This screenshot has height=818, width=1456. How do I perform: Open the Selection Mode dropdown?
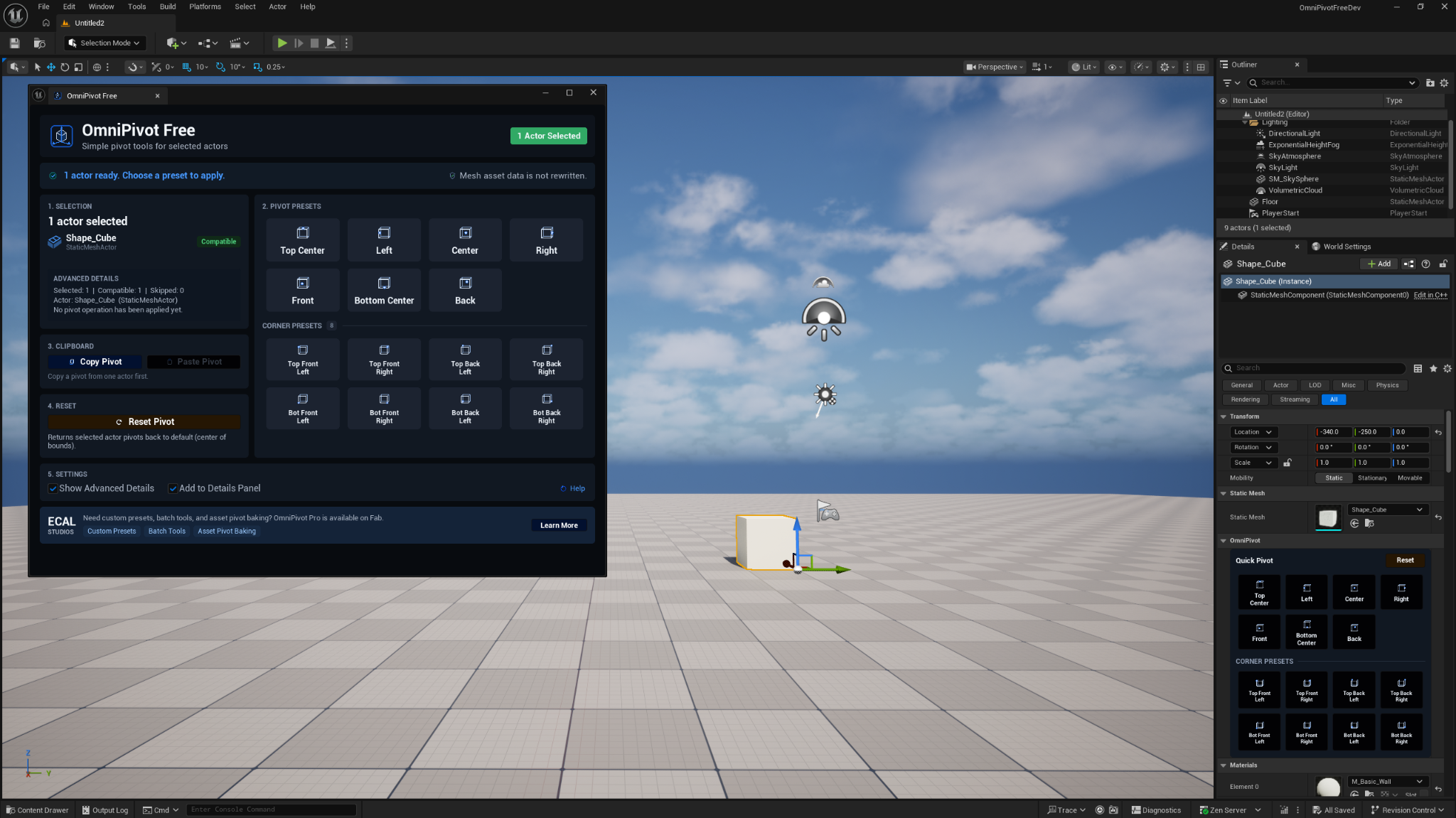coord(105,43)
